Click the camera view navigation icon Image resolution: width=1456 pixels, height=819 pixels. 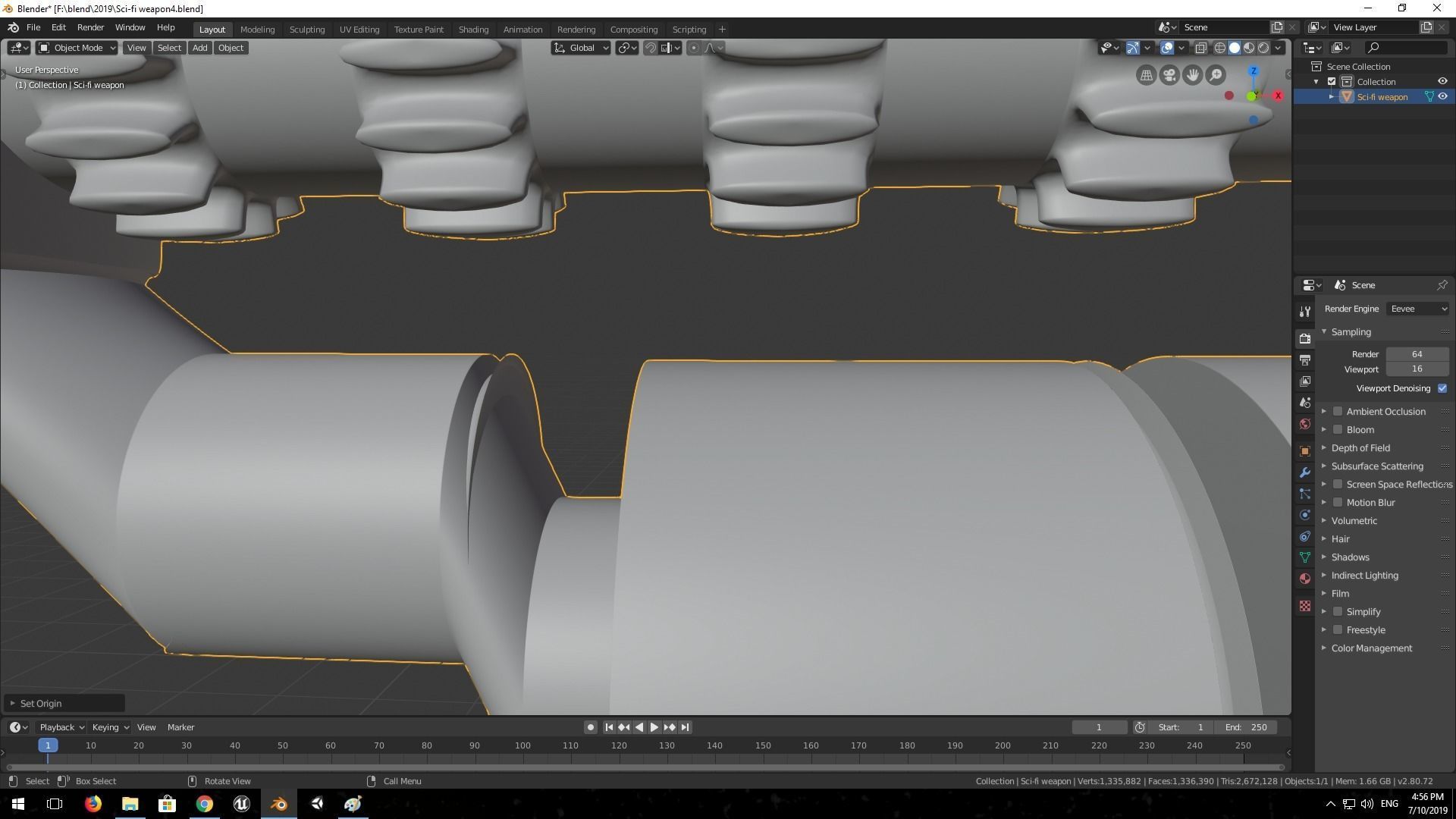tap(1169, 75)
